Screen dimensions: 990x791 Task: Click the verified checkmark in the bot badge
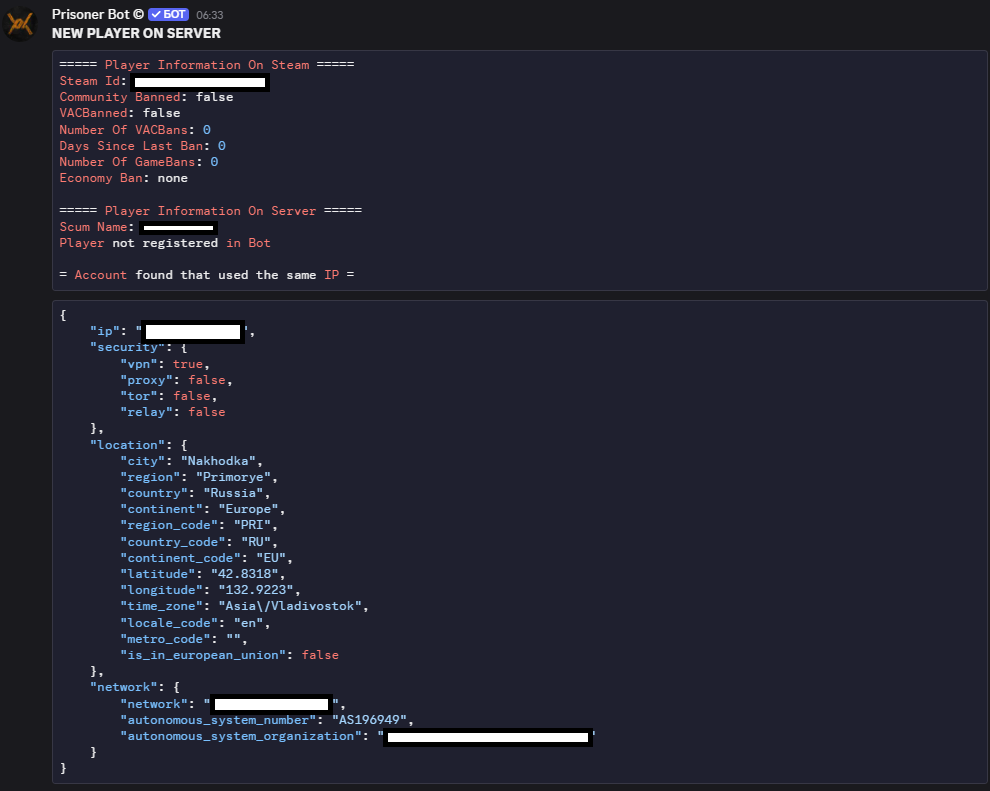156,15
